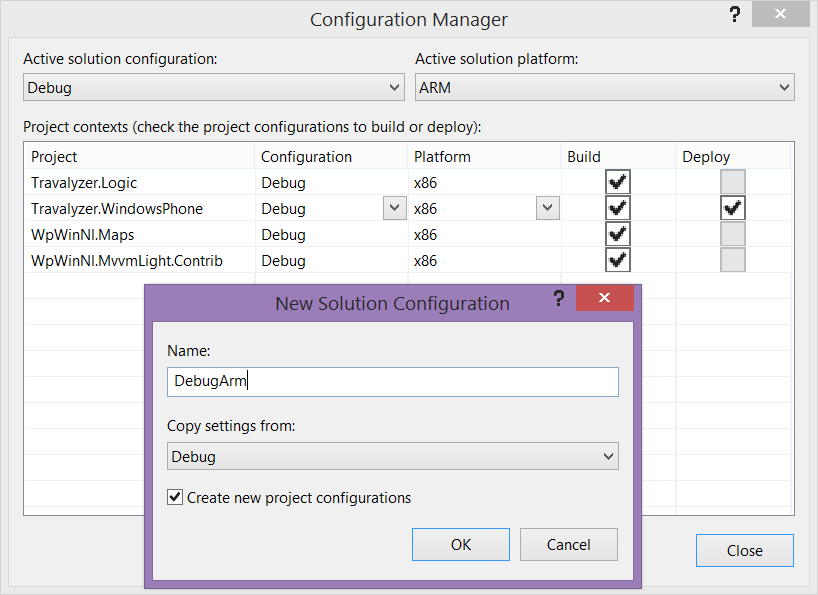Click the disabled Deploy checkbox for WpWinNl.Maps
Image resolution: width=818 pixels, height=595 pixels.
click(x=732, y=234)
